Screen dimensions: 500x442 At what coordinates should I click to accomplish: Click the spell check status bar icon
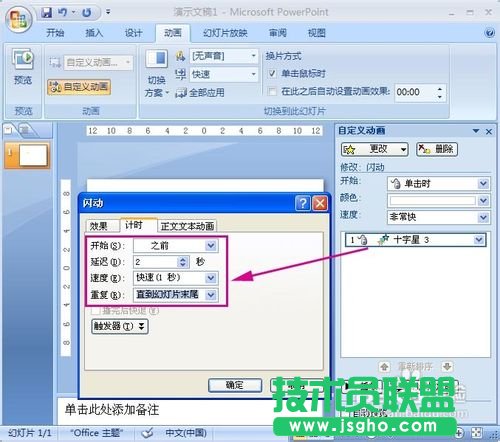tap(147, 433)
